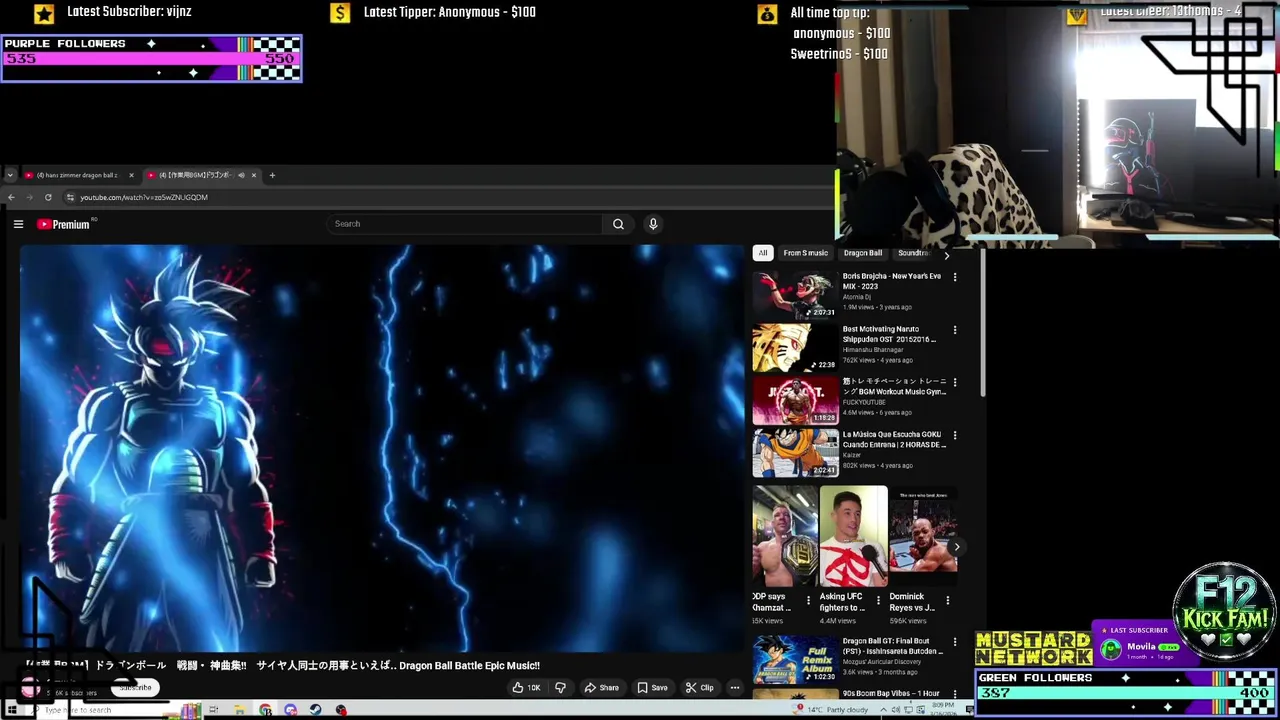The image size is (1280, 720).
Task: Open menu for Boris Brejcha video
Action: coord(955,277)
